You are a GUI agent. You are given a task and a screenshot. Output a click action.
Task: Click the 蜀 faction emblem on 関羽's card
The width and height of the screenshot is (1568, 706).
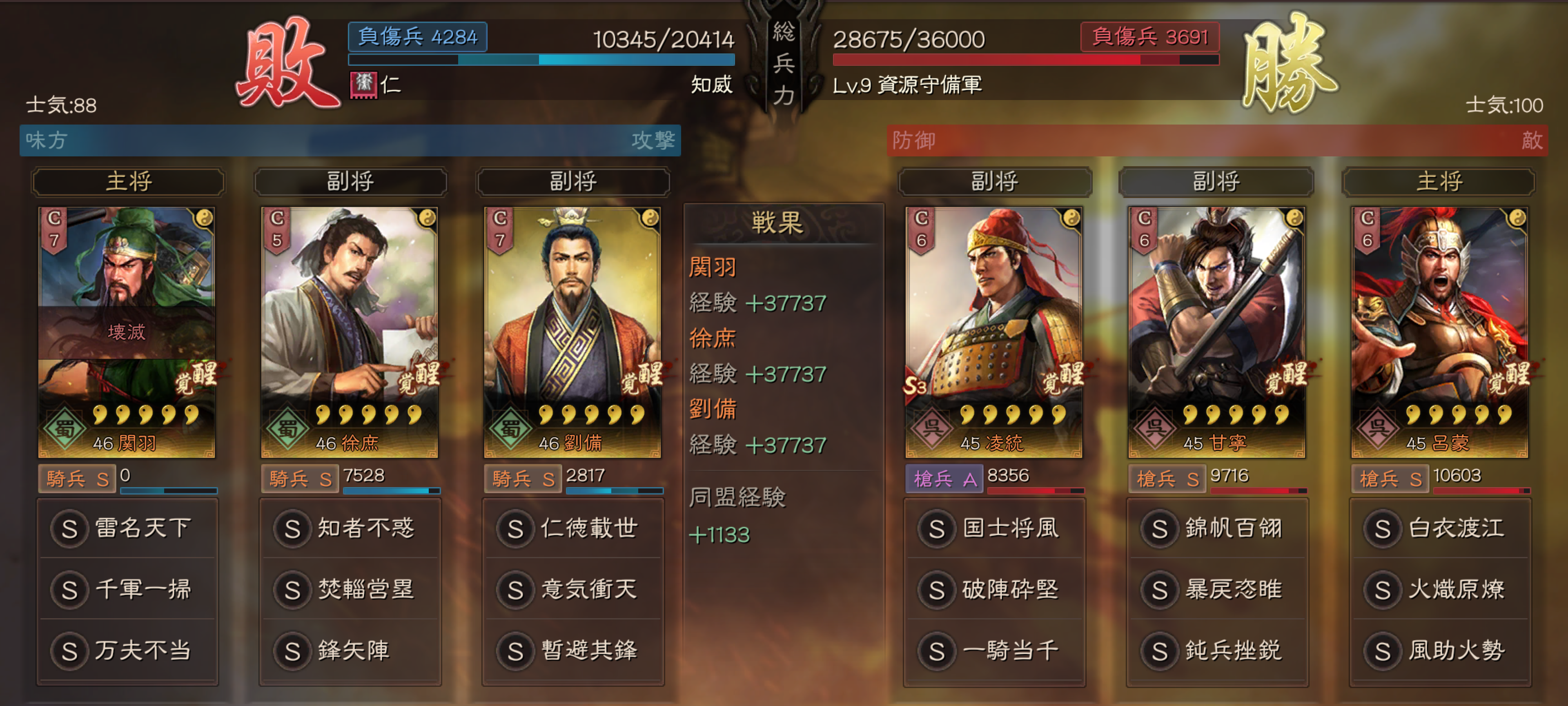coord(63,428)
